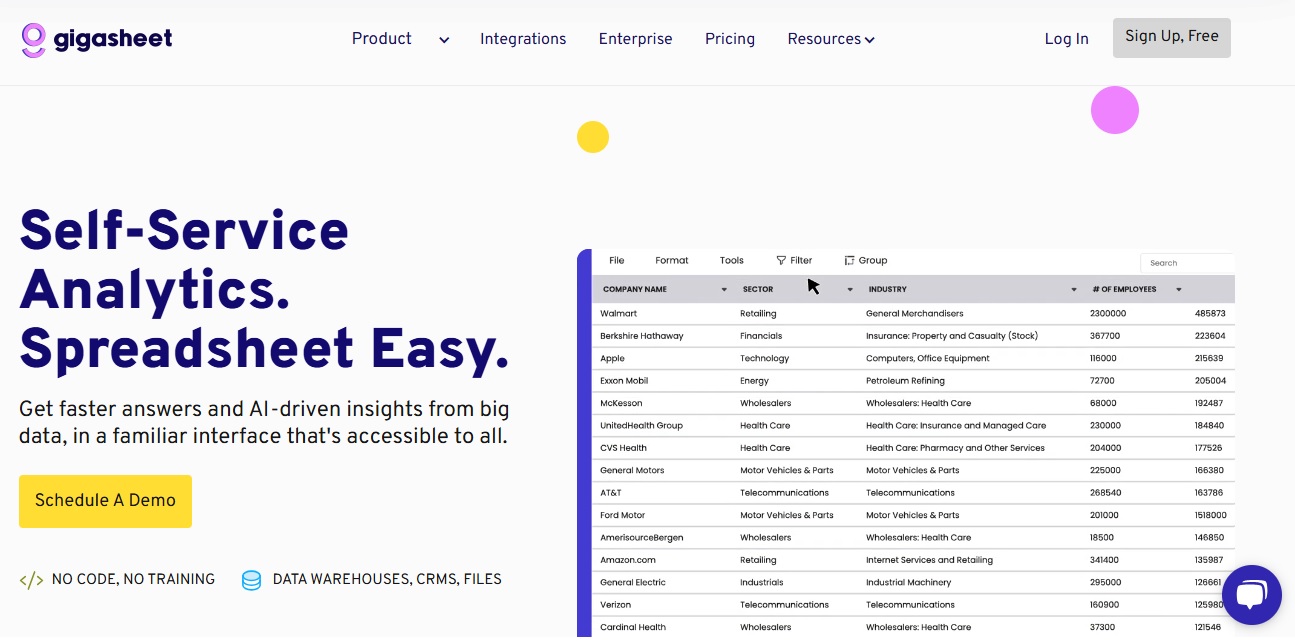Viewport: 1295px width, 644px height.
Task: Open the Enterprise page
Action: [636, 39]
